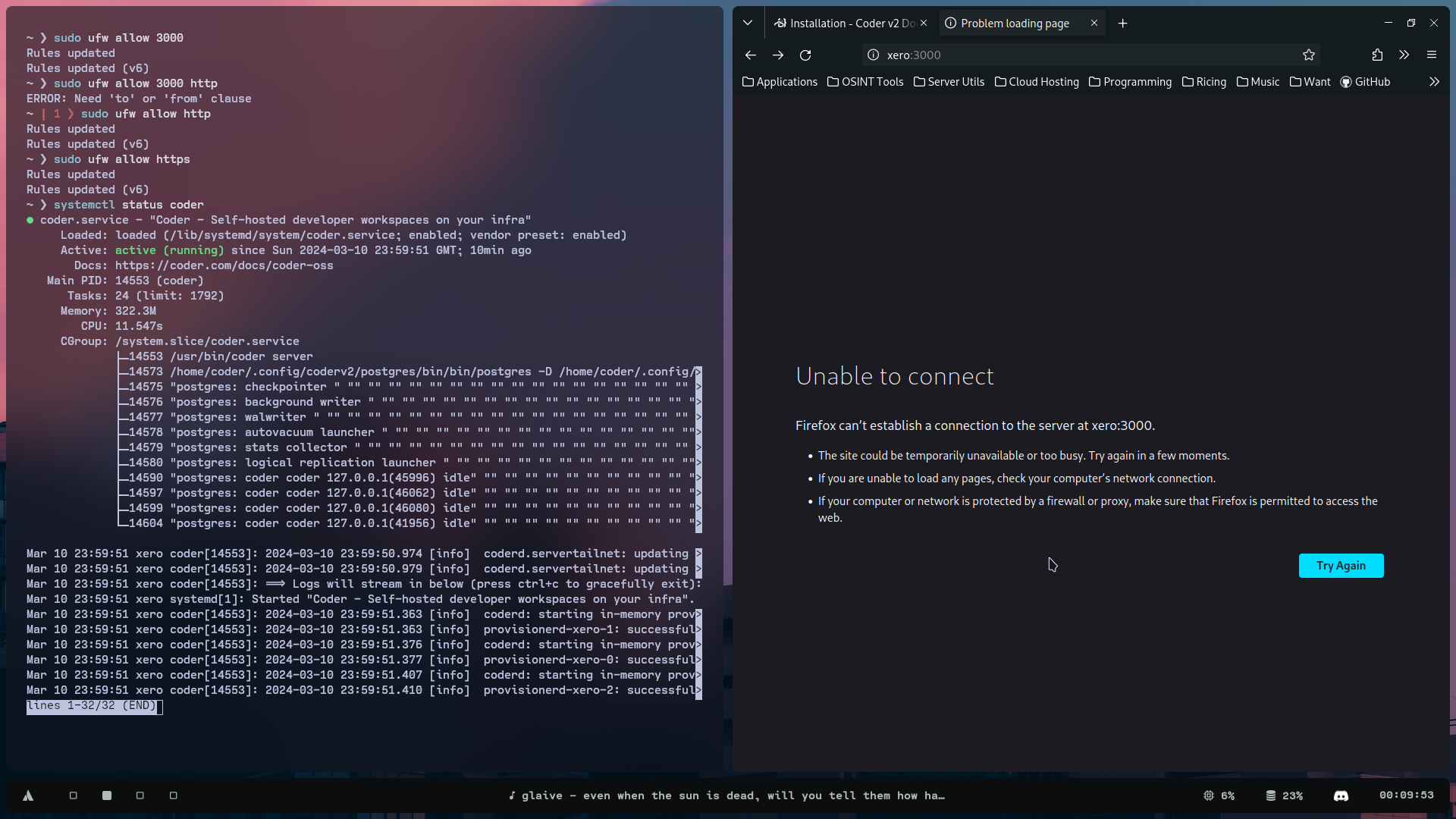1456x819 pixels.
Task: Open Discord tray icon in taskbar
Action: pyautogui.click(x=1341, y=795)
